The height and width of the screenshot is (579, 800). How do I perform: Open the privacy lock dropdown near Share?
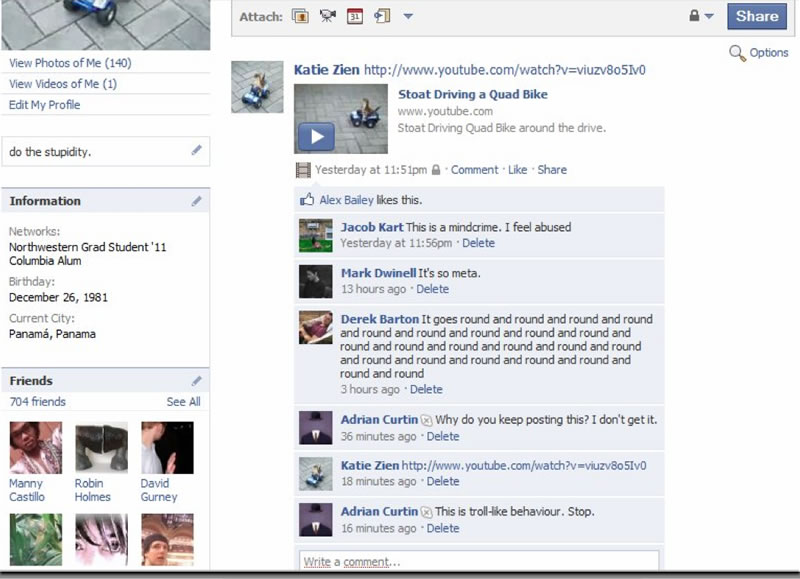click(701, 16)
